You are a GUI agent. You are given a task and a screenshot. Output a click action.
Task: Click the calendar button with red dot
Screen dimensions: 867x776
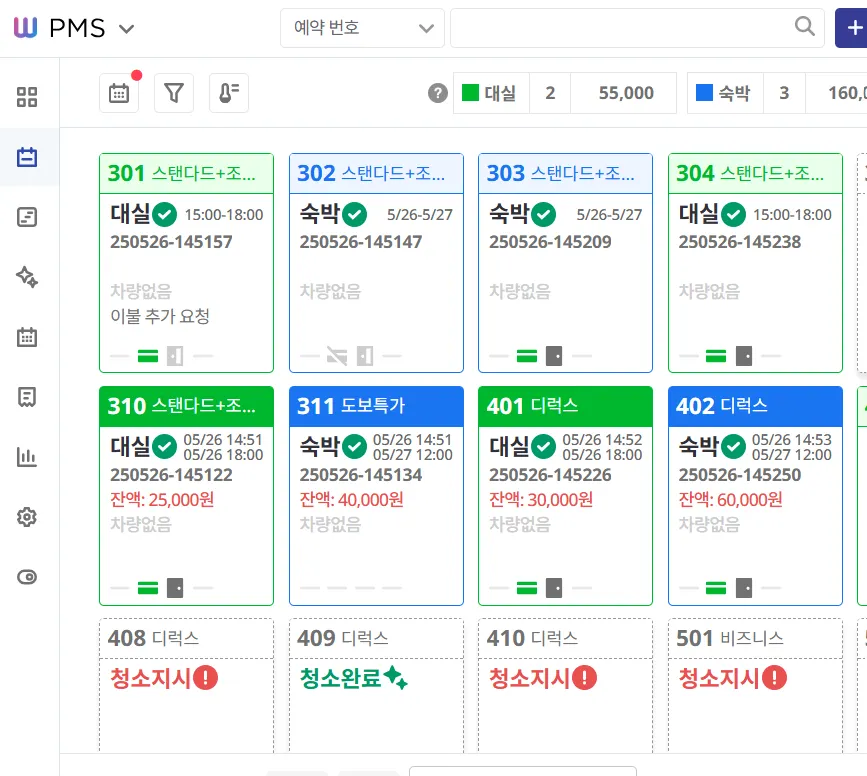(119, 93)
